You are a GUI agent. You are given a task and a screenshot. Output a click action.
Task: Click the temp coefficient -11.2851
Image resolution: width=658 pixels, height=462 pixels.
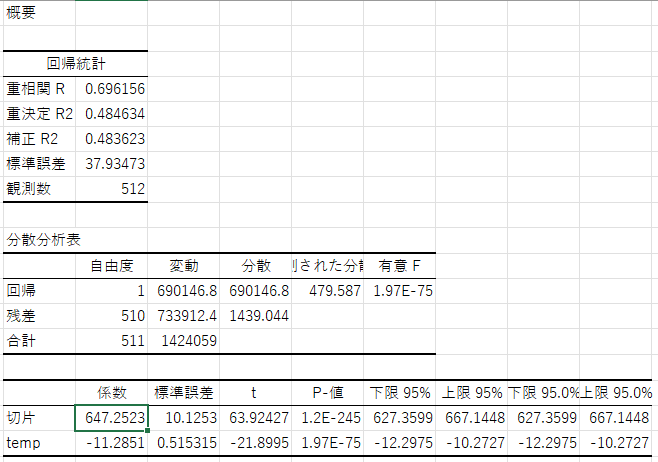[112, 442]
